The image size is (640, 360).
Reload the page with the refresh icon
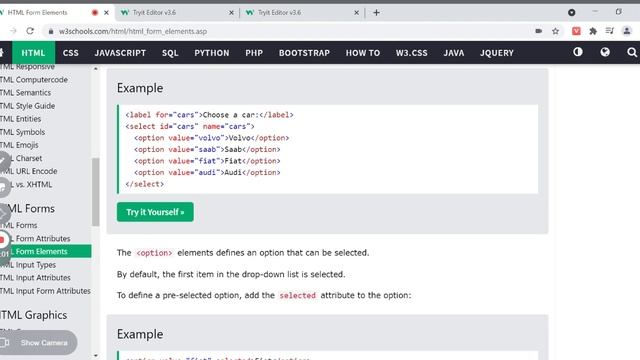30,31
